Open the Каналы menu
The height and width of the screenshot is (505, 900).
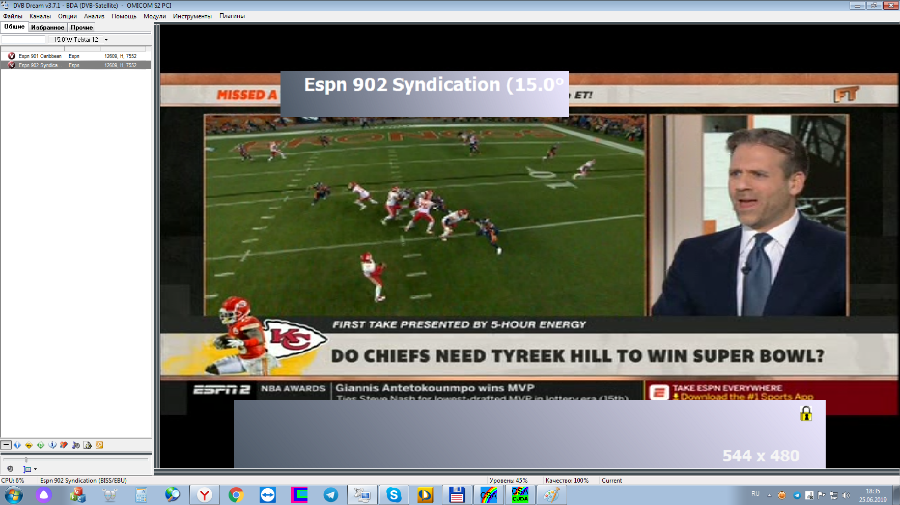(40, 17)
